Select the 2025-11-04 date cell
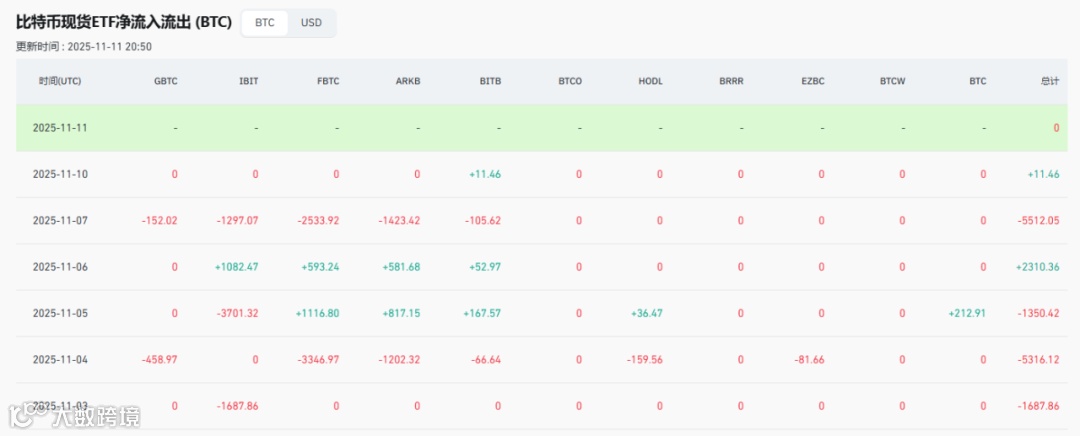The image size is (1080, 436). pos(60,360)
